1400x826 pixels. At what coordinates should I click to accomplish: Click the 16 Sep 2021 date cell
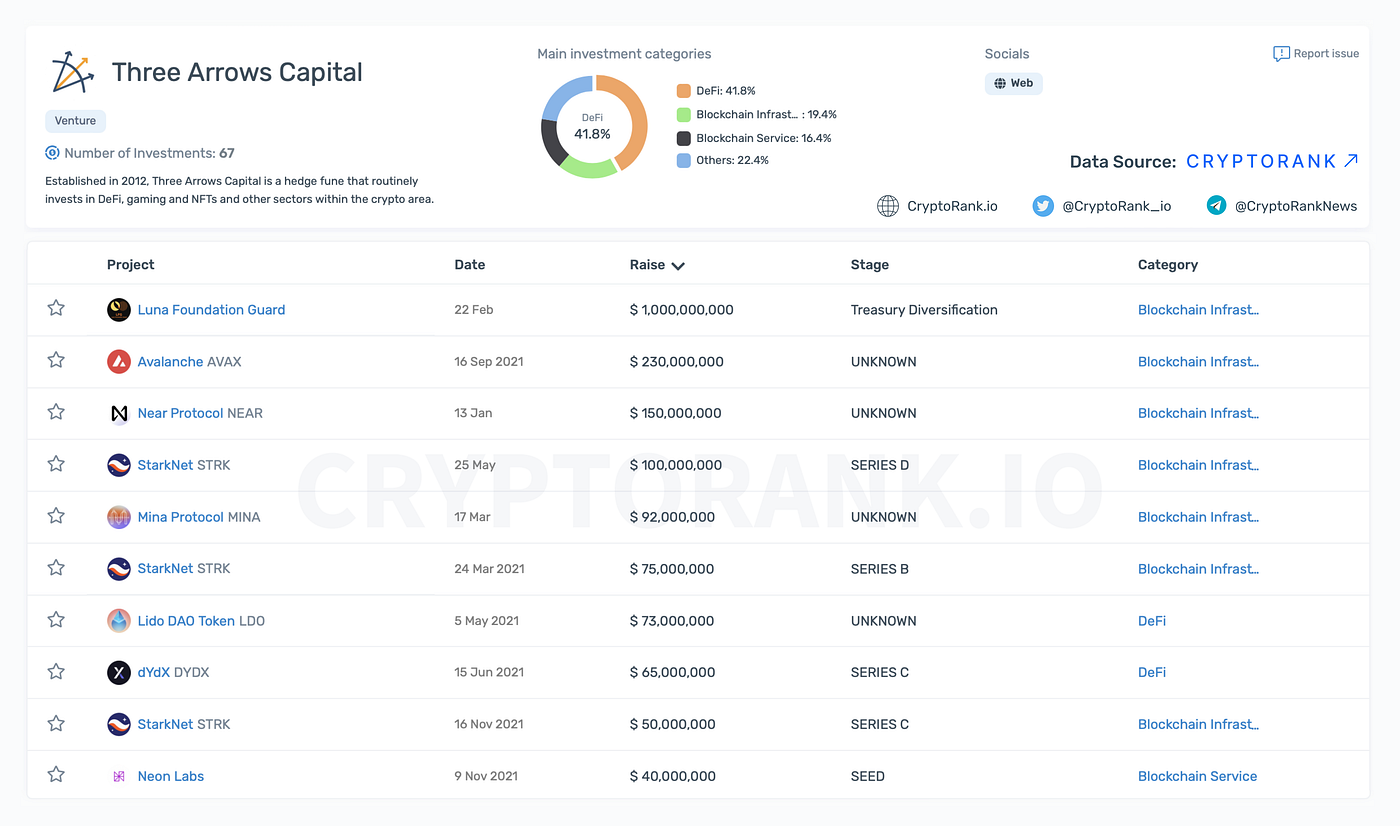[x=489, y=362]
